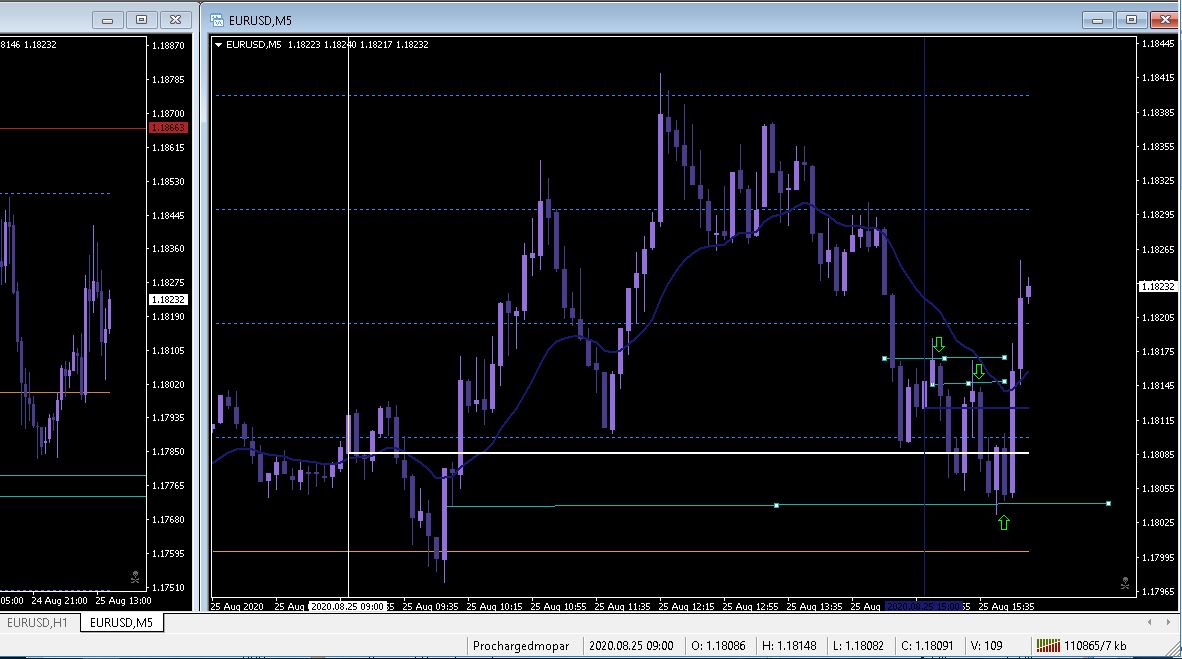Select the orange horizontal line on M5 chart

[620, 551]
